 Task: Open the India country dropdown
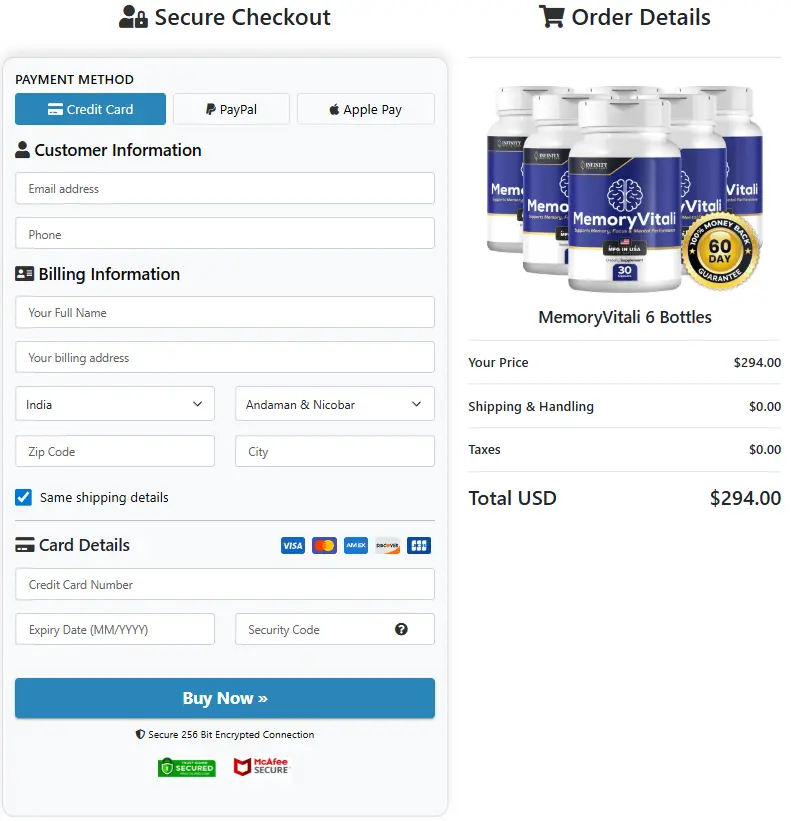tap(115, 405)
